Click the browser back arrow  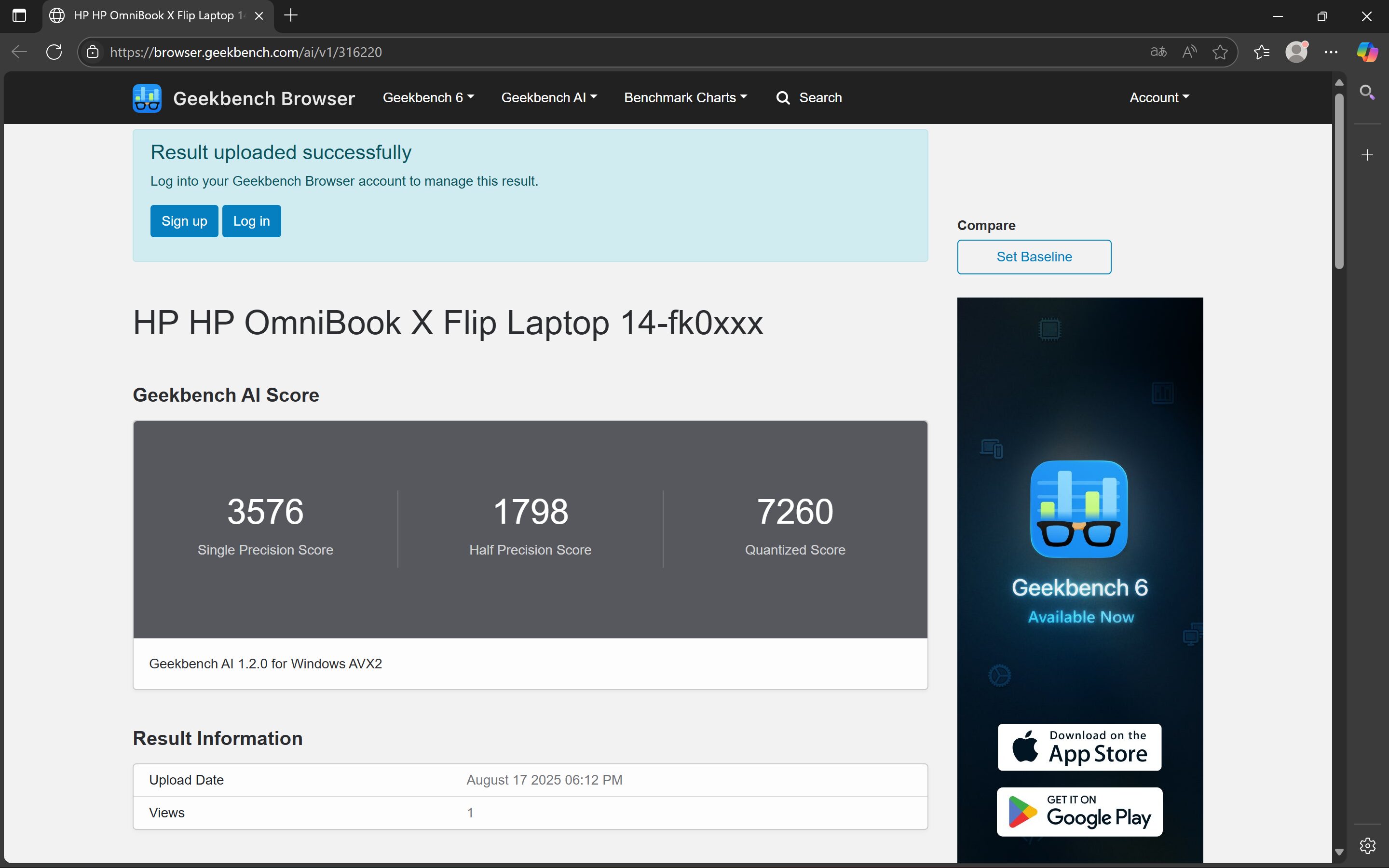19,52
